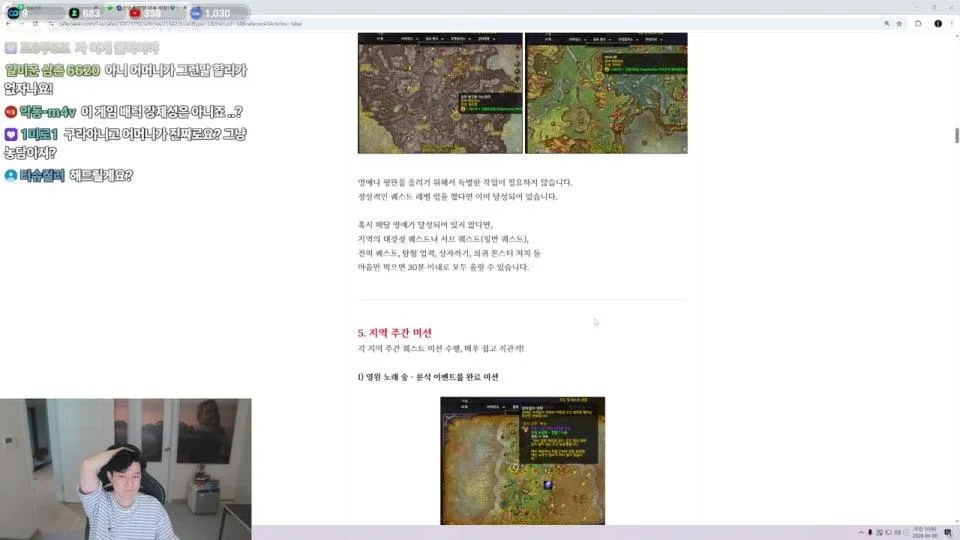This screenshot has height=540, width=960.
Task: Click chat username '악동-m4v'
Action: [48, 112]
